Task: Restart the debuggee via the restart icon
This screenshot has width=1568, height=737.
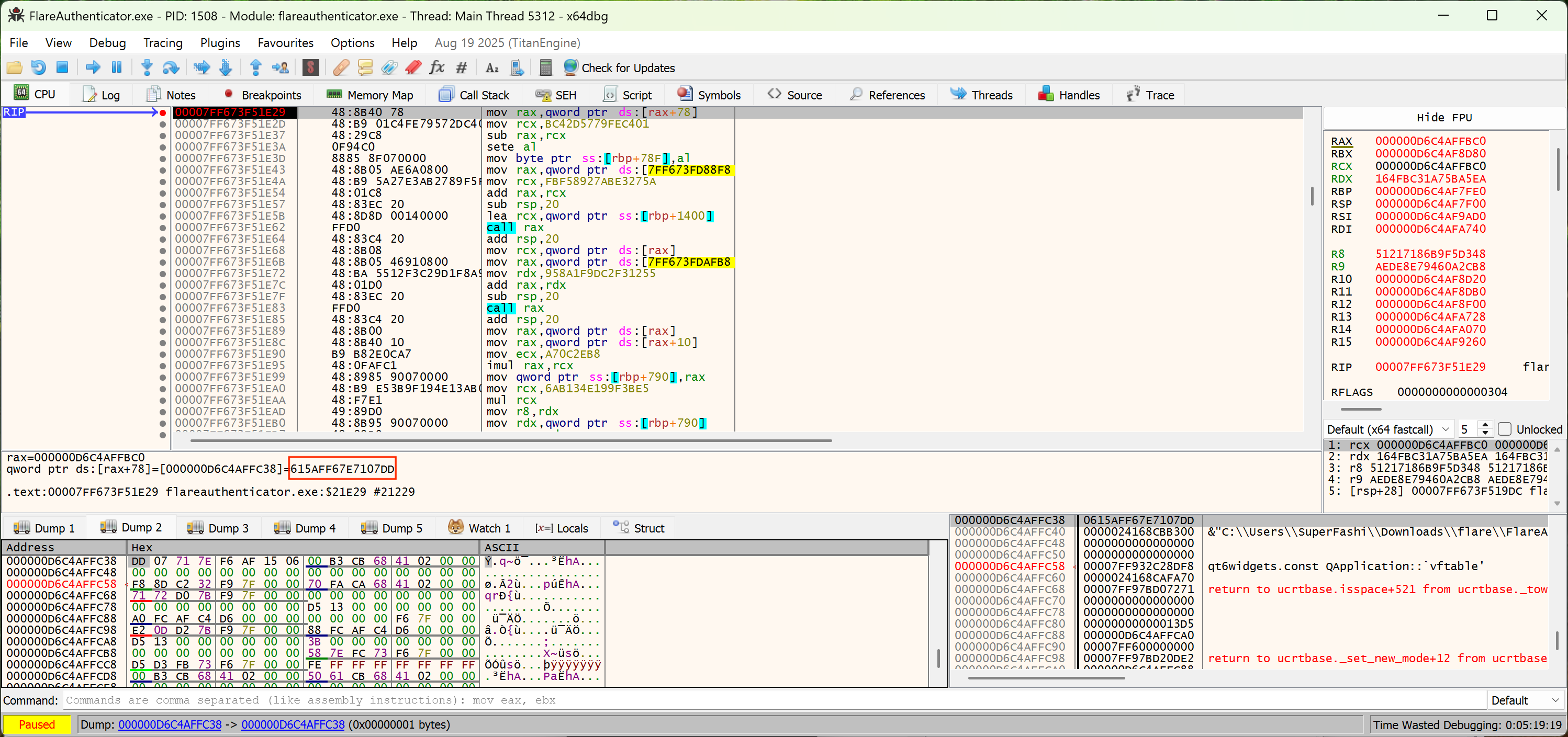Action: [38, 67]
